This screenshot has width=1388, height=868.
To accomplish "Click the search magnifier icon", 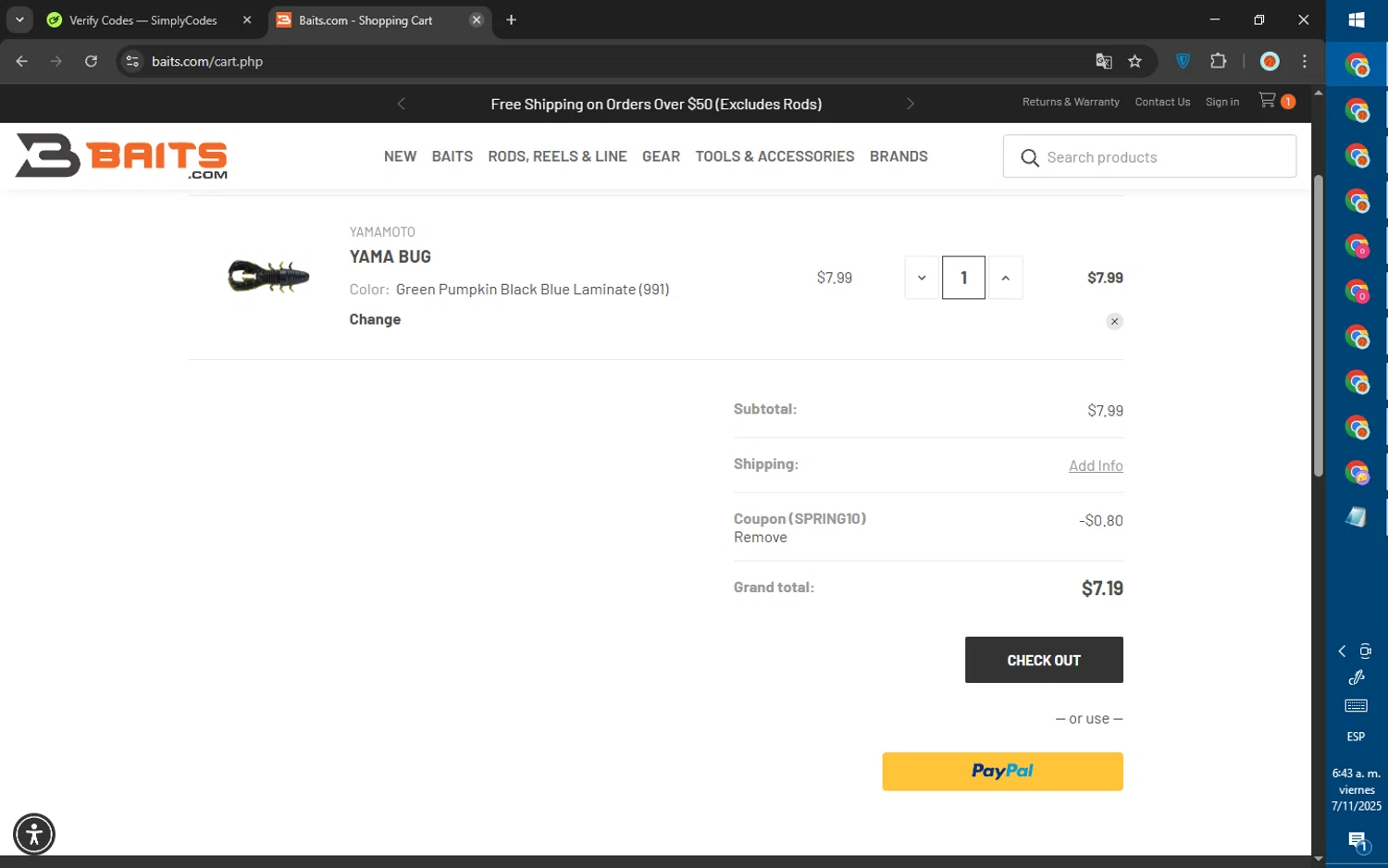I will [x=1030, y=158].
